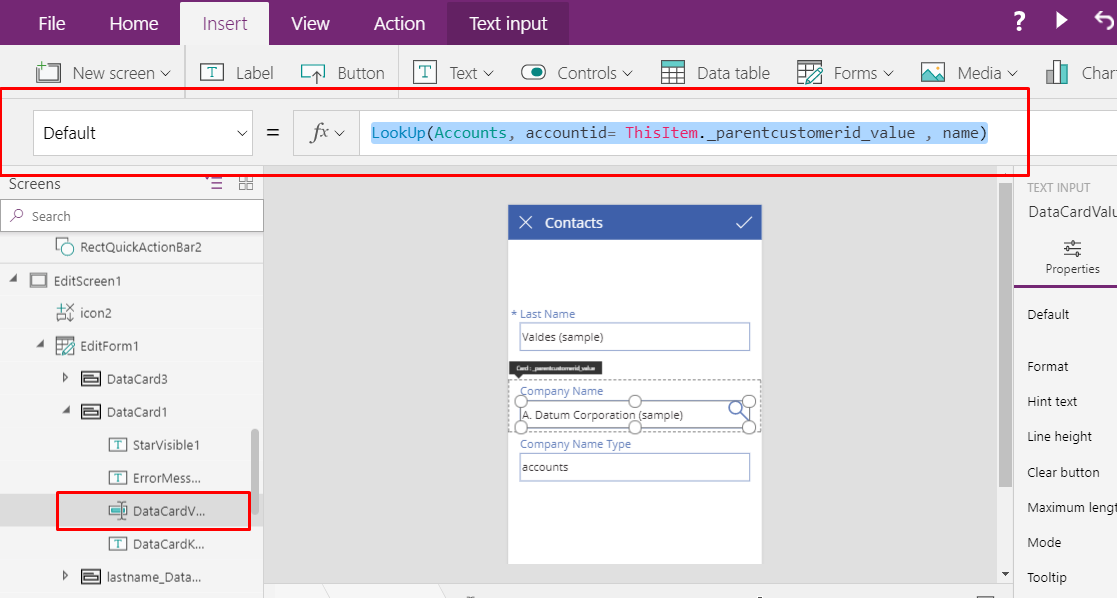Viewport: 1117px width, 598px height.
Task: Expand the DataCard3 tree node
Action: 66,378
